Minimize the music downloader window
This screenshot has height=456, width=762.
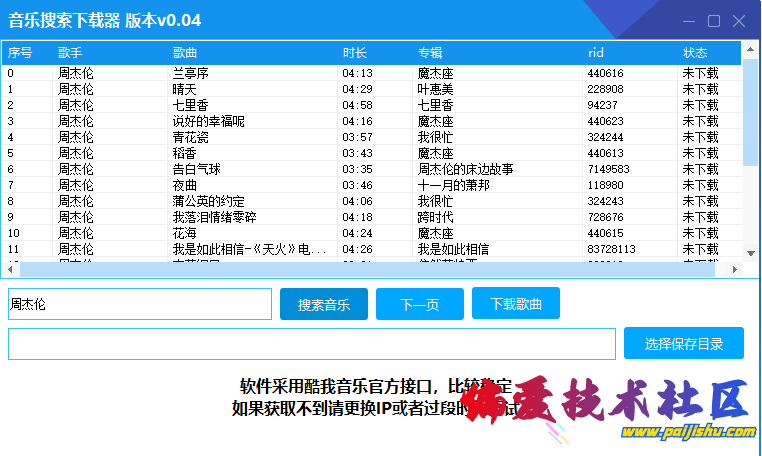click(x=689, y=20)
